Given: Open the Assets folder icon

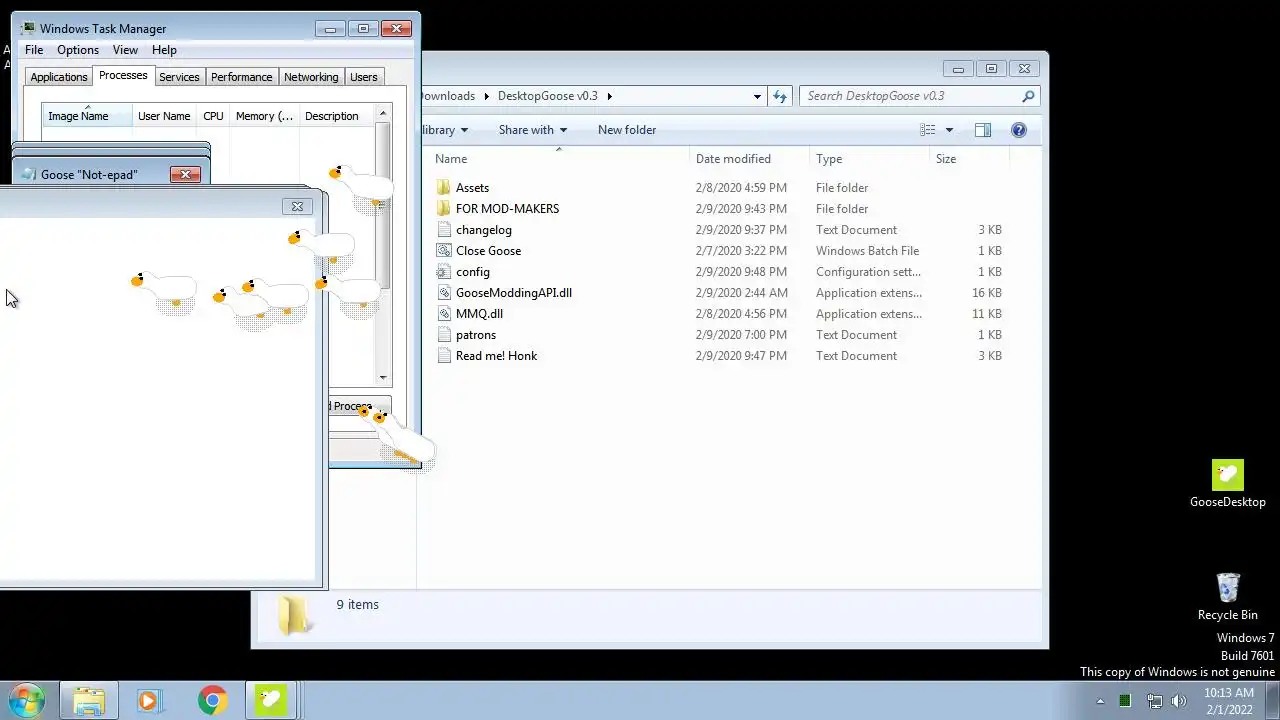Looking at the screenshot, I should pos(444,188).
